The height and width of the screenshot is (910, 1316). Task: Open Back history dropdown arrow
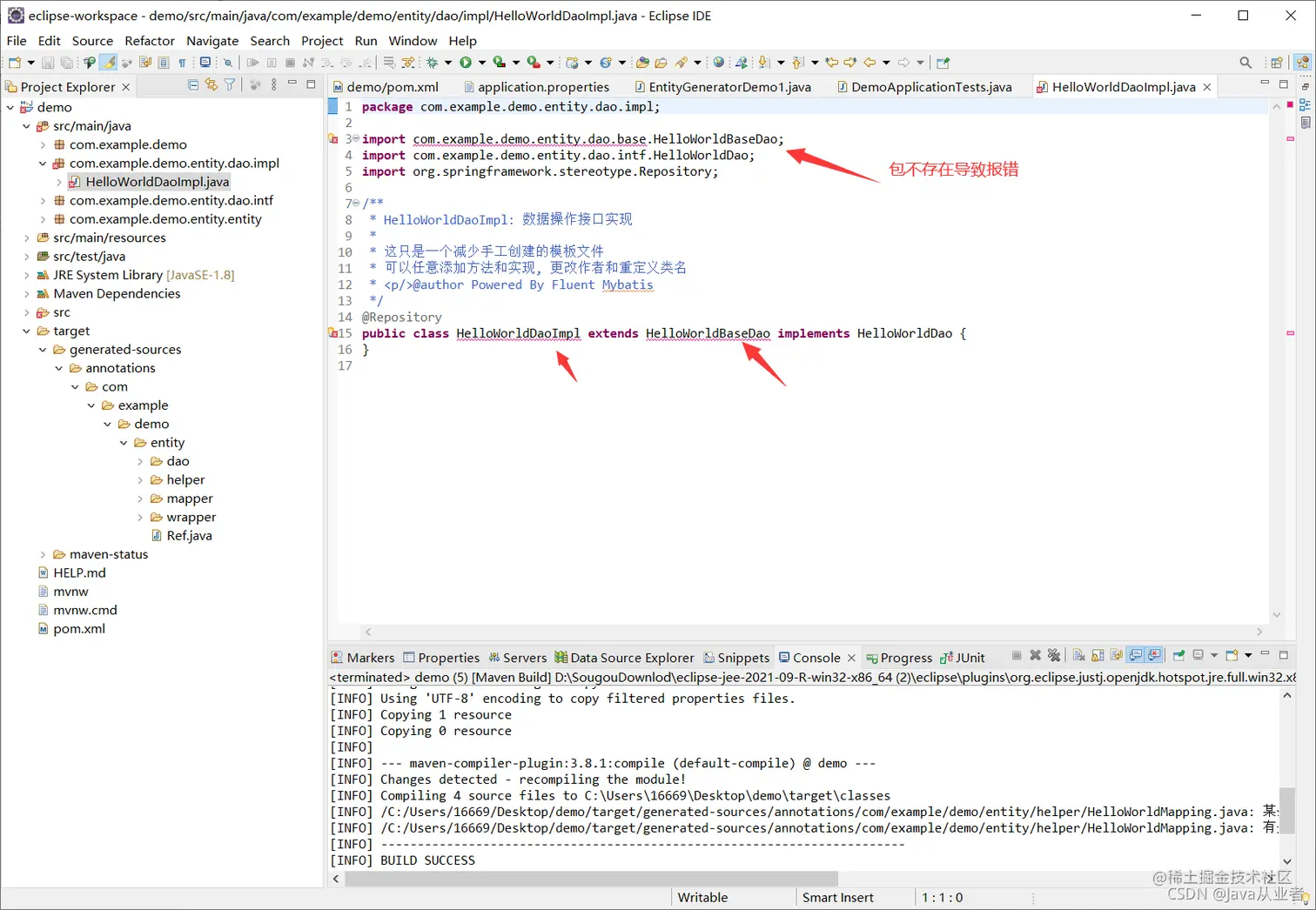886,63
